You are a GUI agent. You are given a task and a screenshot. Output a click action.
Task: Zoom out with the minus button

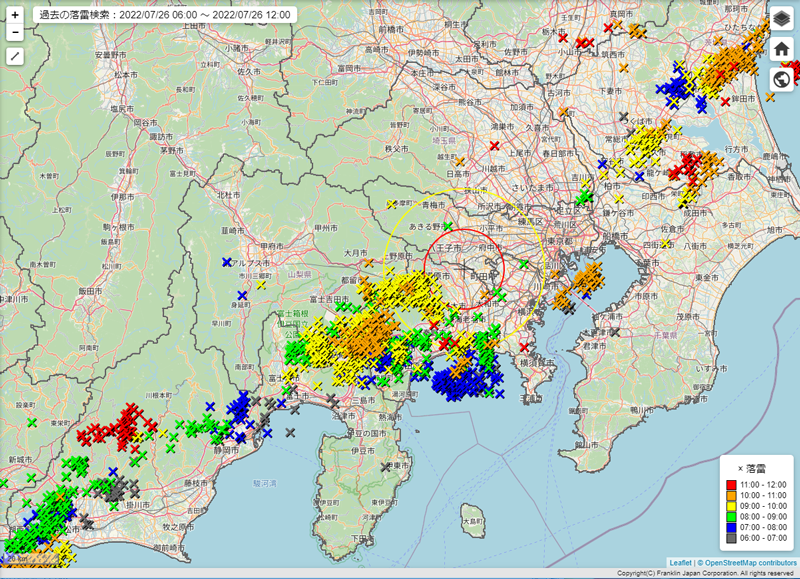(15, 33)
